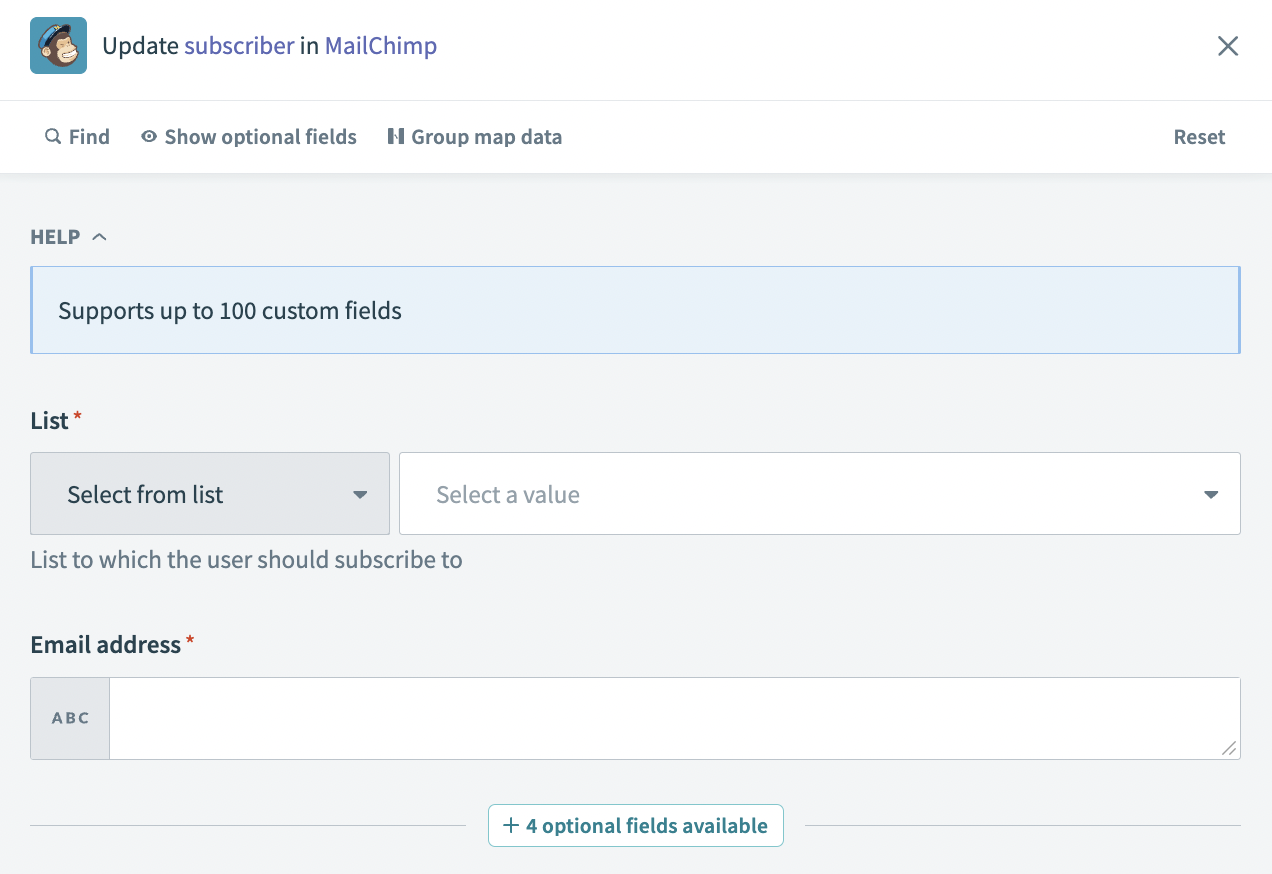
Task: Click the plus icon on optional fields button
Action: (511, 825)
